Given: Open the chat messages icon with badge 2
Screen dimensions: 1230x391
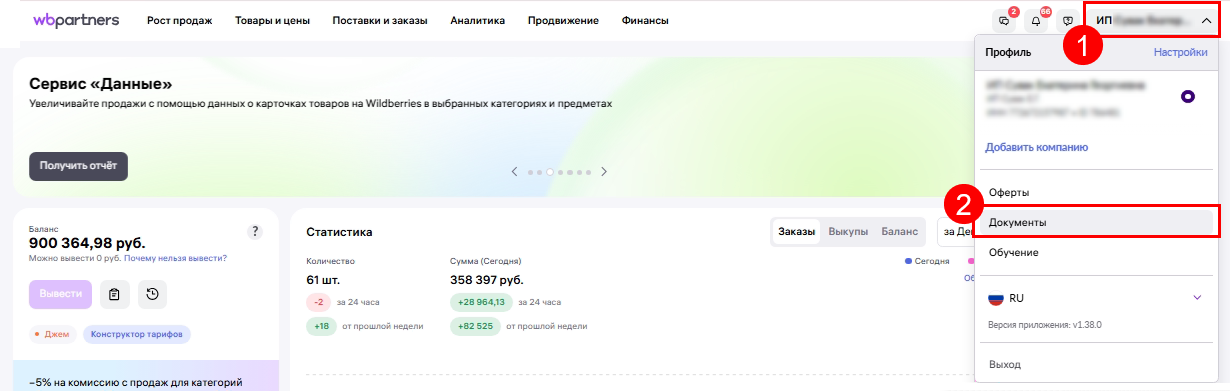Looking at the screenshot, I should coord(1003,21).
